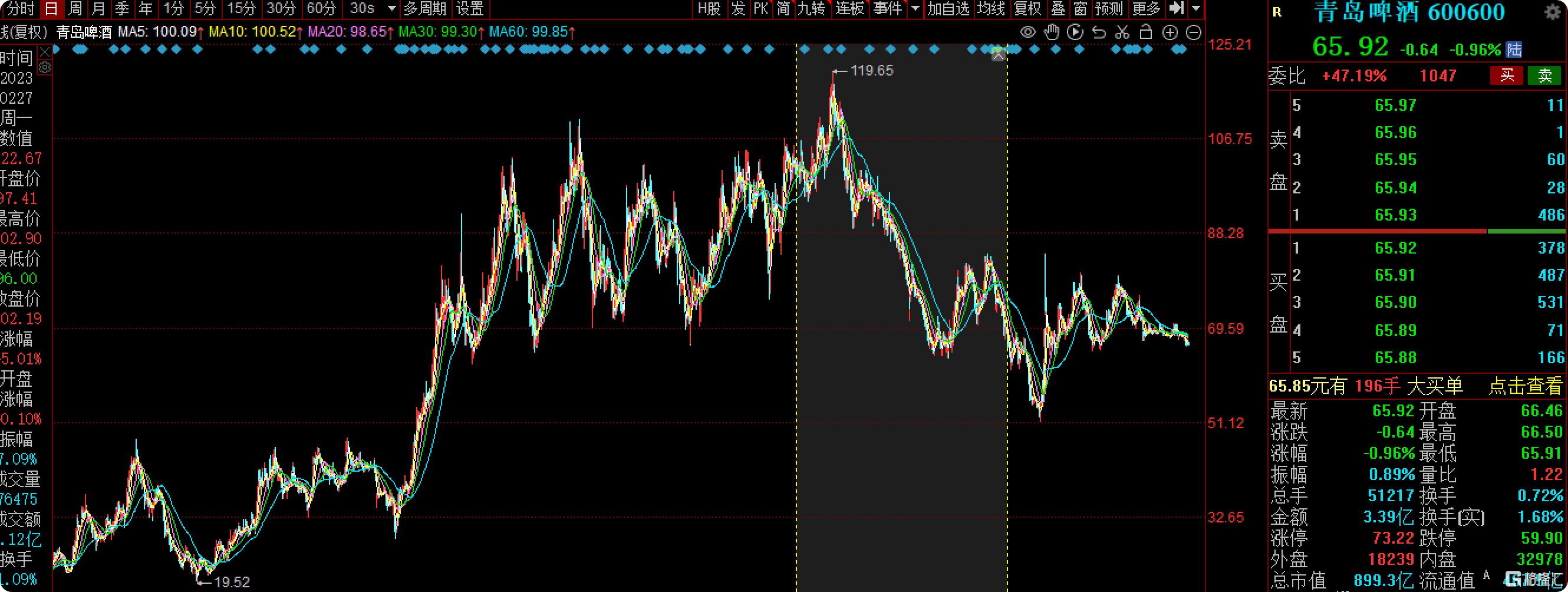Toggle the chart lock icon

[x=1145, y=32]
